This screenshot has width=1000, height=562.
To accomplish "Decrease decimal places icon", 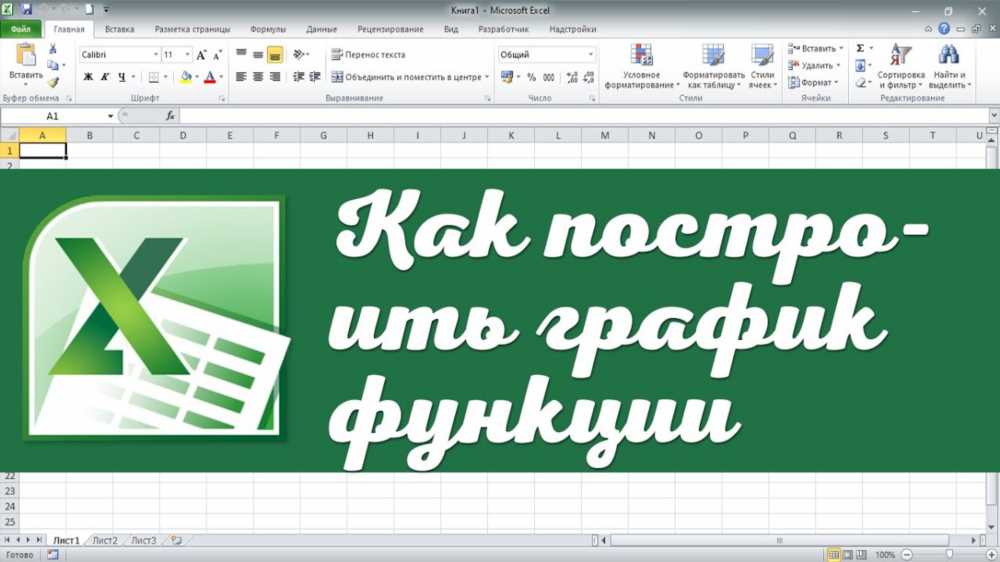I will (589, 77).
